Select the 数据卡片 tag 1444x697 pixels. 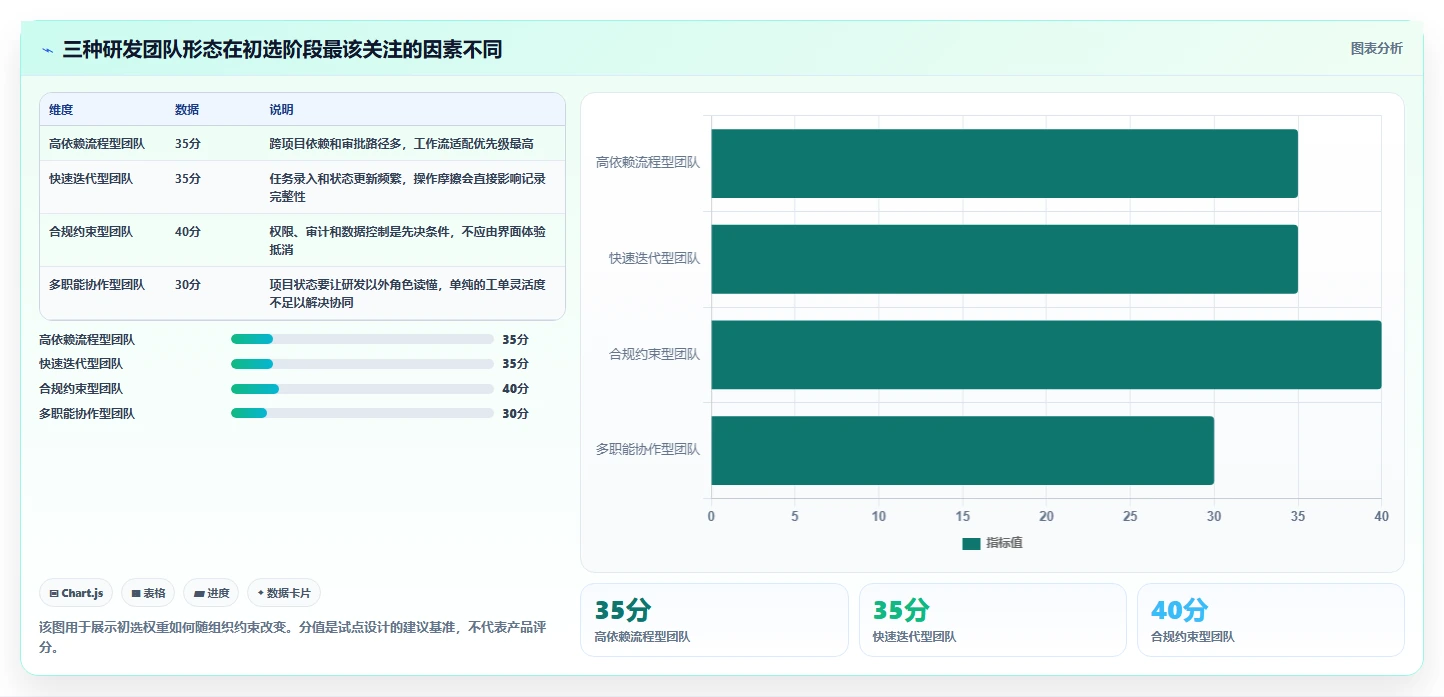[284, 593]
